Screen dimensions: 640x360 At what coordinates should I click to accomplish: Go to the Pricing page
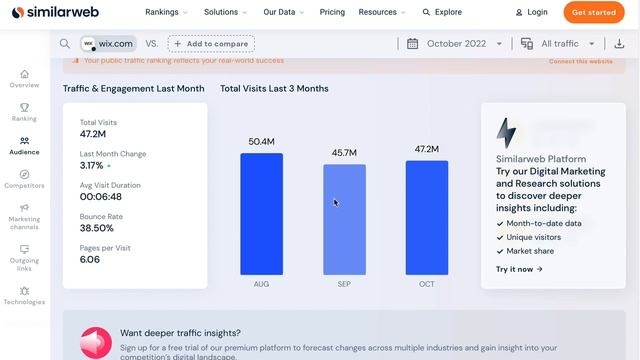[332, 12]
